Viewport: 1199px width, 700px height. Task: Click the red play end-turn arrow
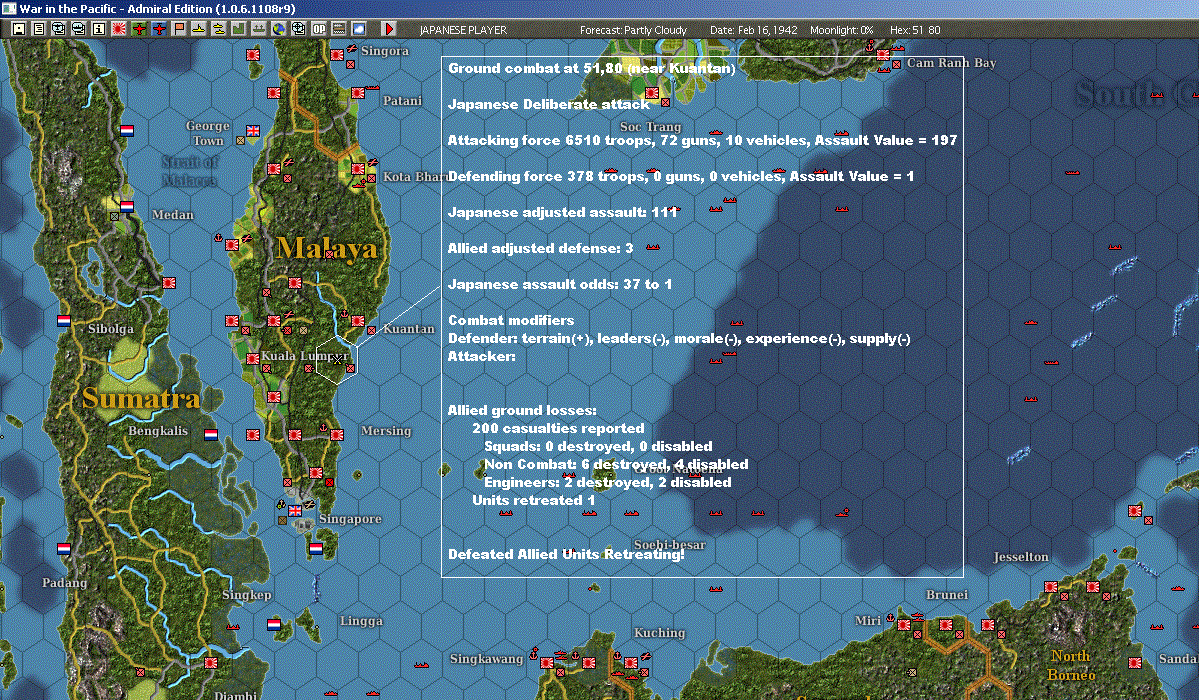388,29
